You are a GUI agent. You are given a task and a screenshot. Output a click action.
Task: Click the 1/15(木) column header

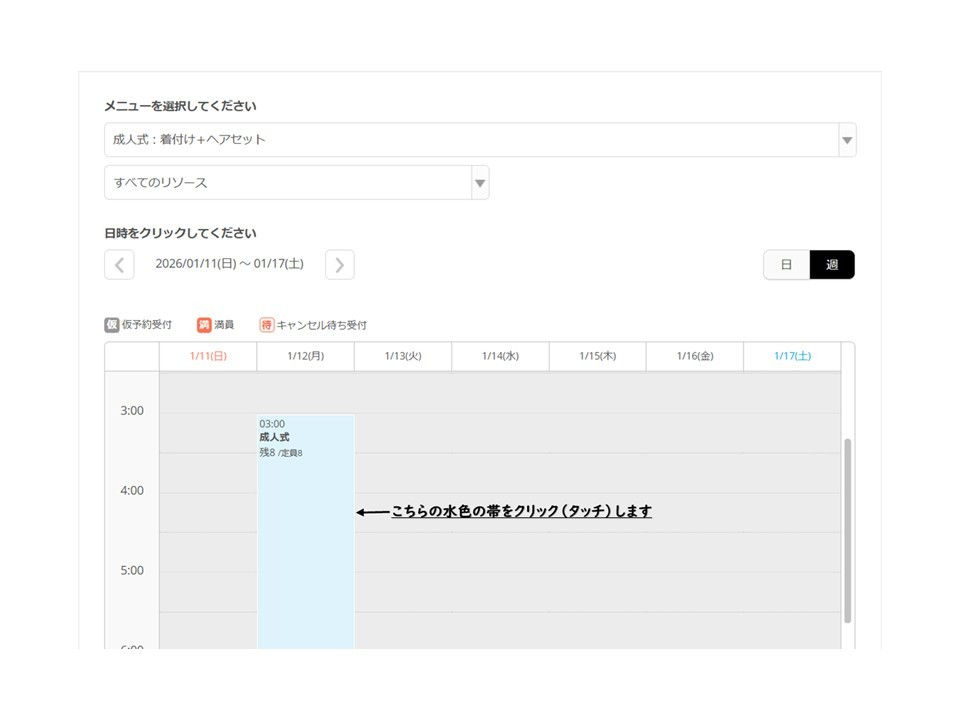[598, 356]
